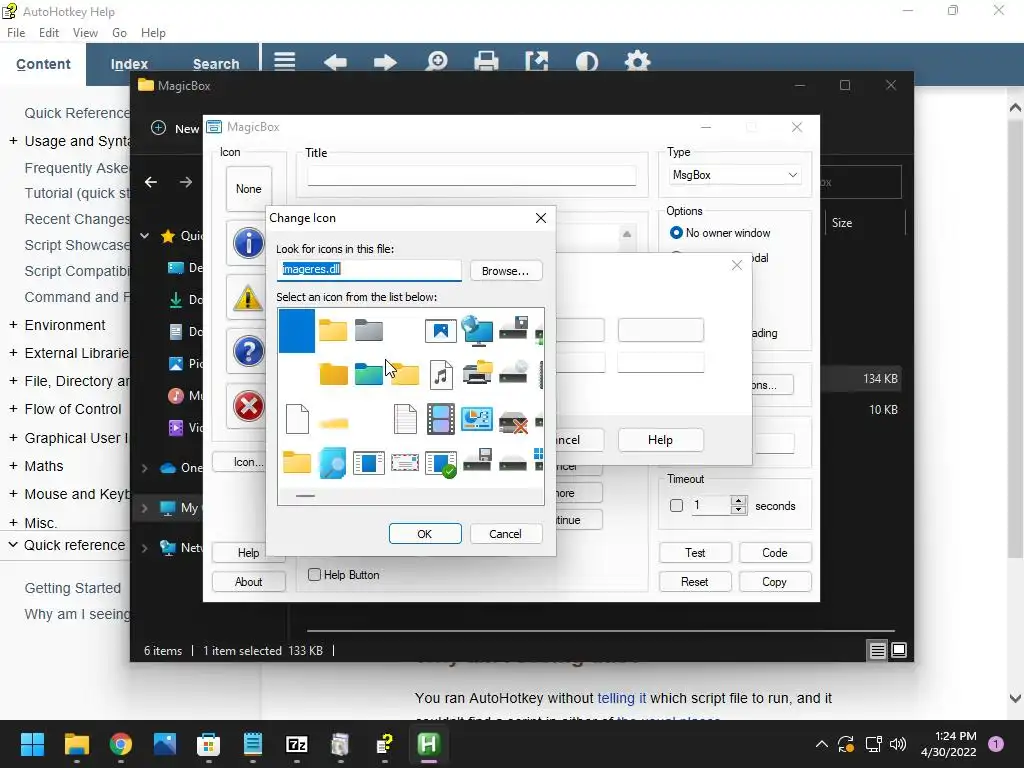The width and height of the screenshot is (1024, 768).
Task: Open the Windows Start menu
Action: pos(32,744)
